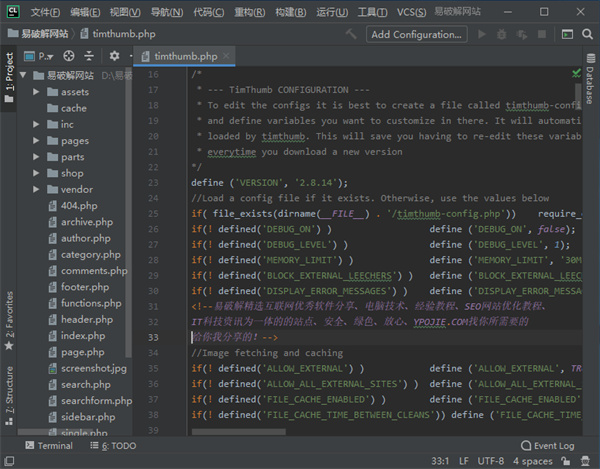The height and width of the screenshot is (469, 600).
Task: Click the Run button in toolbar
Action: coord(483,34)
